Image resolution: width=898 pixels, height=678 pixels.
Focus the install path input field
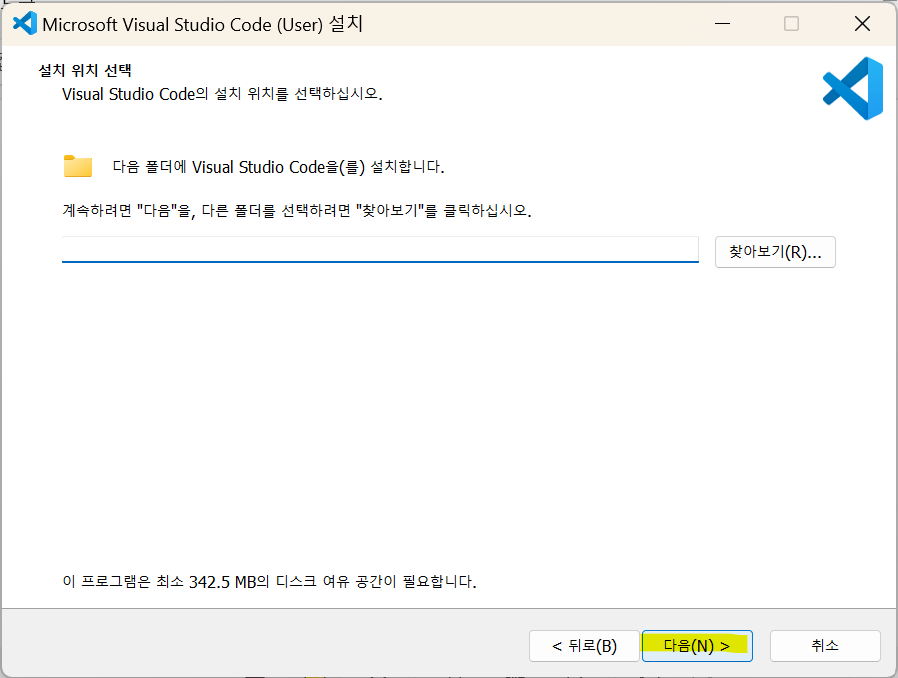pyautogui.click(x=380, y=250)
